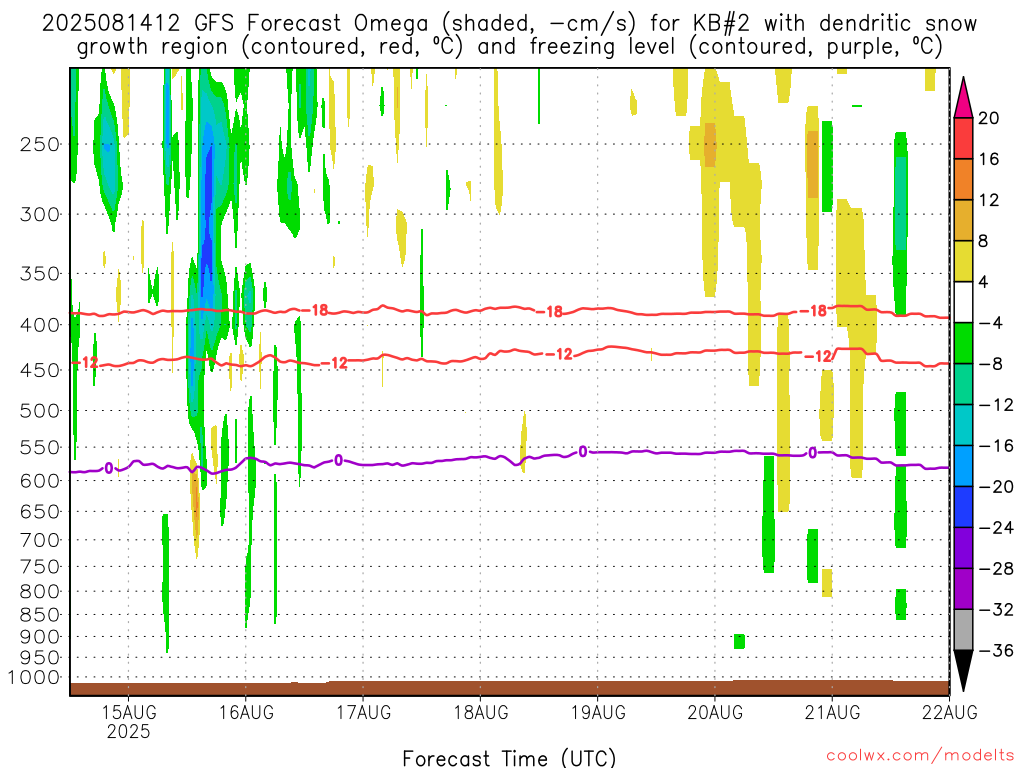This screenshot has width=1024, height=768.
Task: Click the small green square near 950 level
Action: click(739, 641)
